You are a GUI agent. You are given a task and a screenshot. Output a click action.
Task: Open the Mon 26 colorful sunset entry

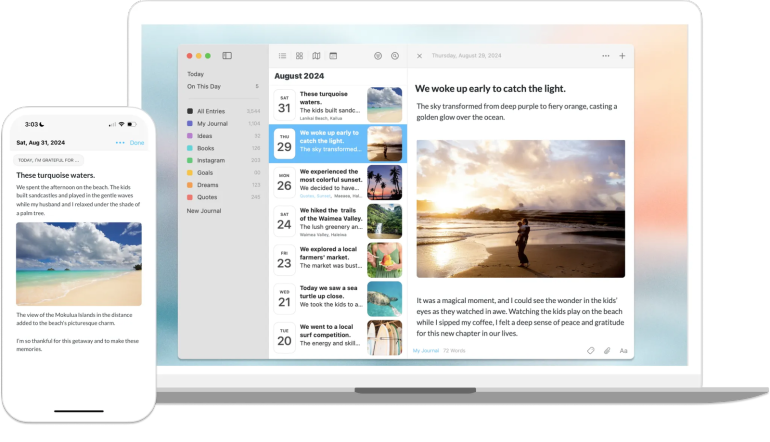tap(338, 182)
